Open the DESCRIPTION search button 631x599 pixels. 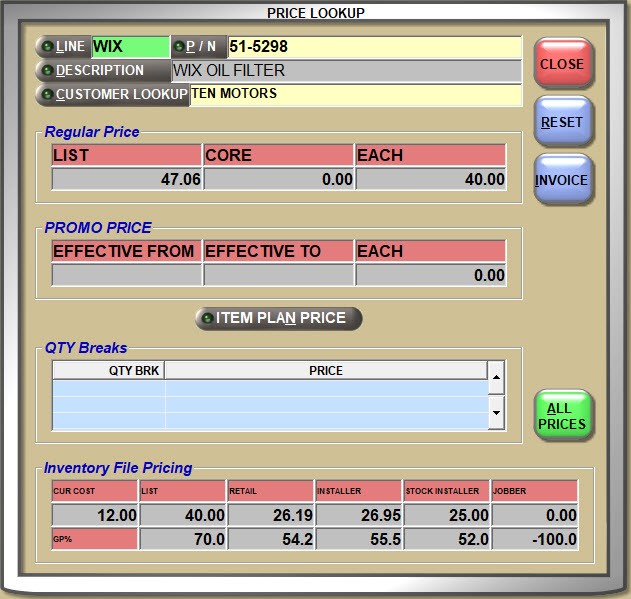click(102, 71)
